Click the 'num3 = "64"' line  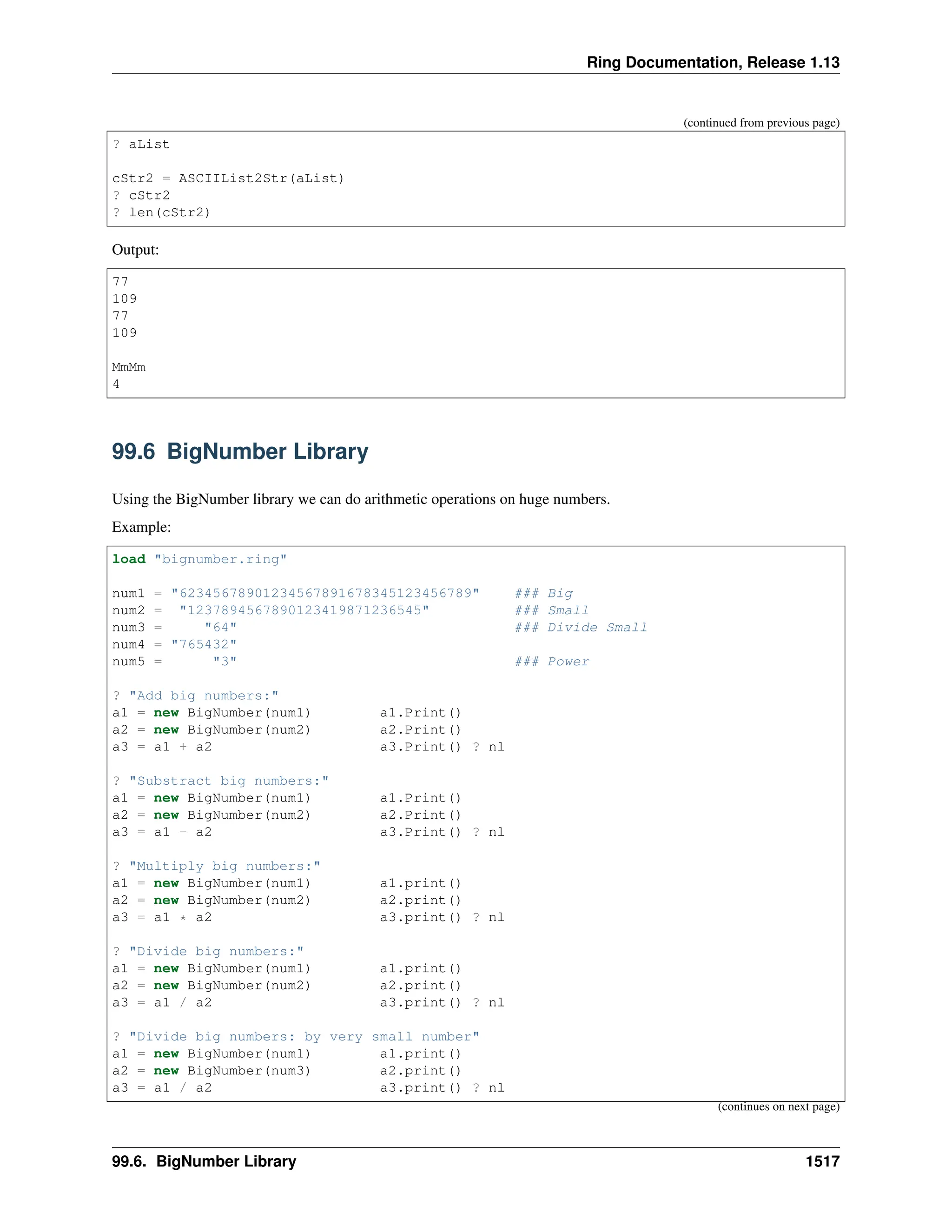pyautogui.click(x=174, y=627)
